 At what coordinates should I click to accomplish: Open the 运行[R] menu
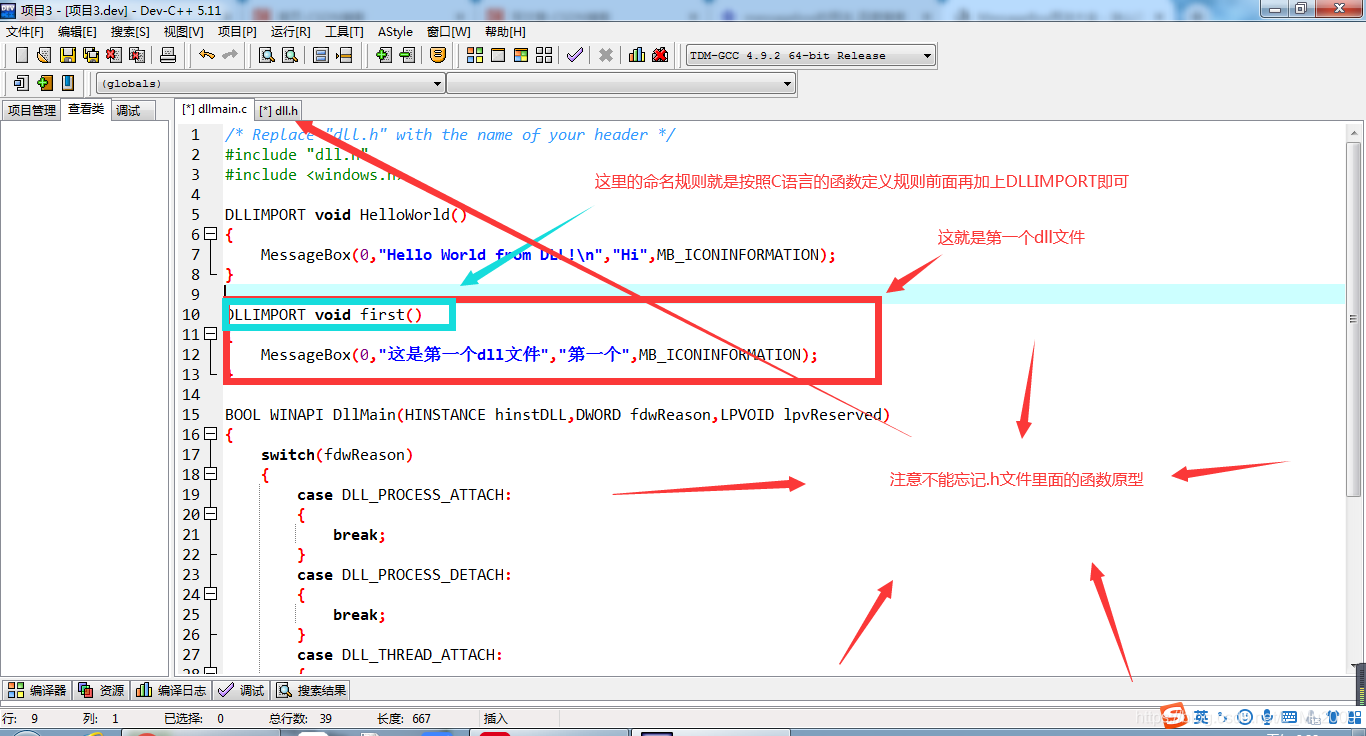pos(290,32)
